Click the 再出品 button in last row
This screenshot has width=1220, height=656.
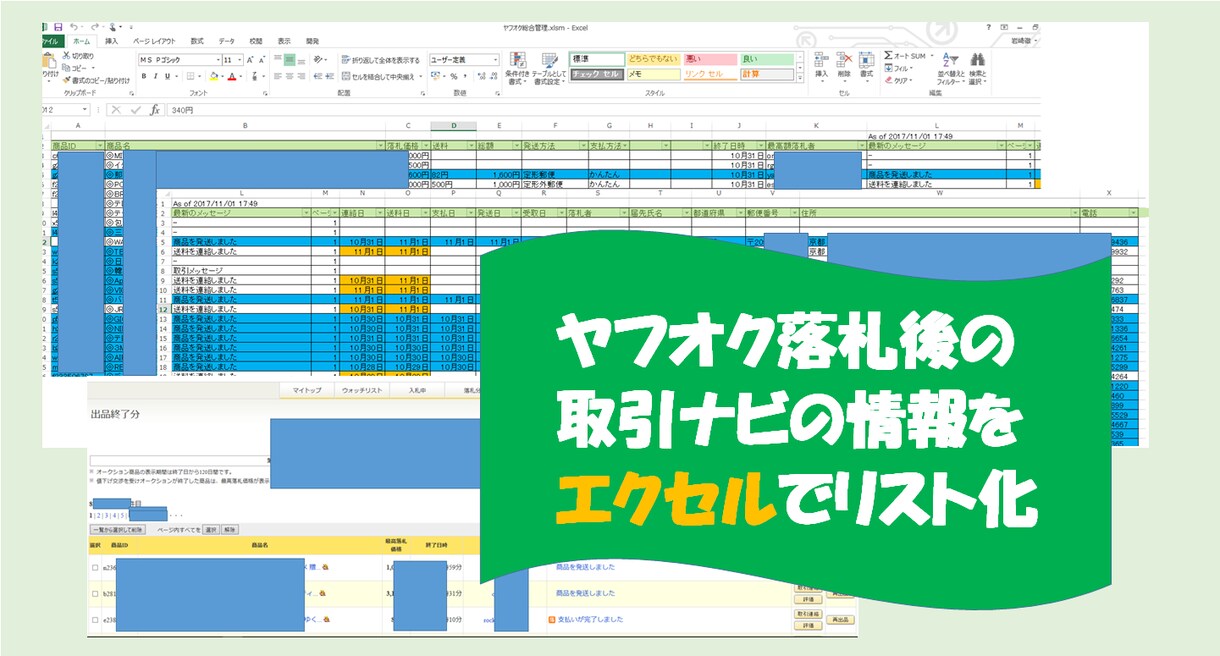[841, 620]
